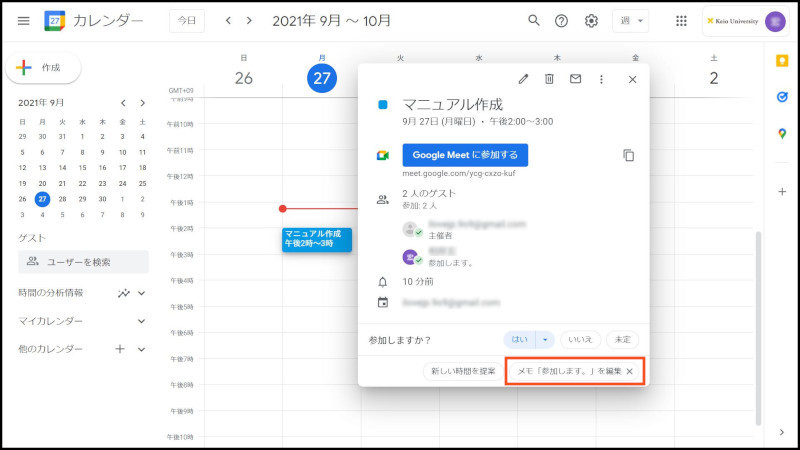This screenshot has width=800, height=450.
Task: Open event options three-dot menu
Action: (x=601, y=79)
